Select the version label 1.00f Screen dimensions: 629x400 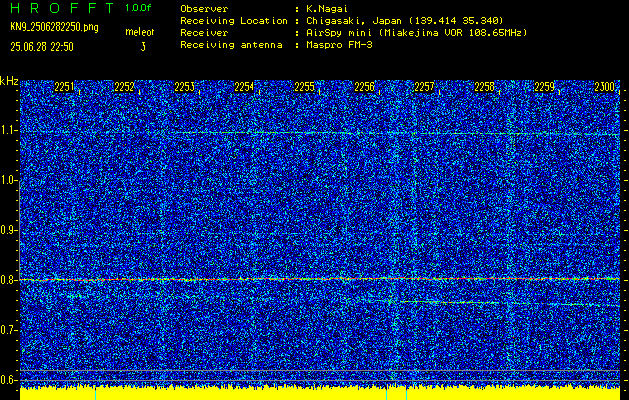(138, 8)
